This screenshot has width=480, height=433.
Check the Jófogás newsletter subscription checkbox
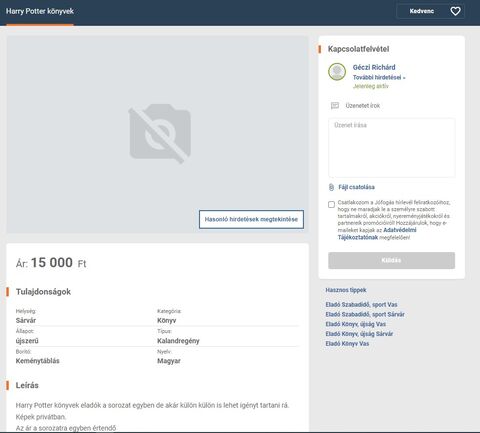click(x=331, y=204)
